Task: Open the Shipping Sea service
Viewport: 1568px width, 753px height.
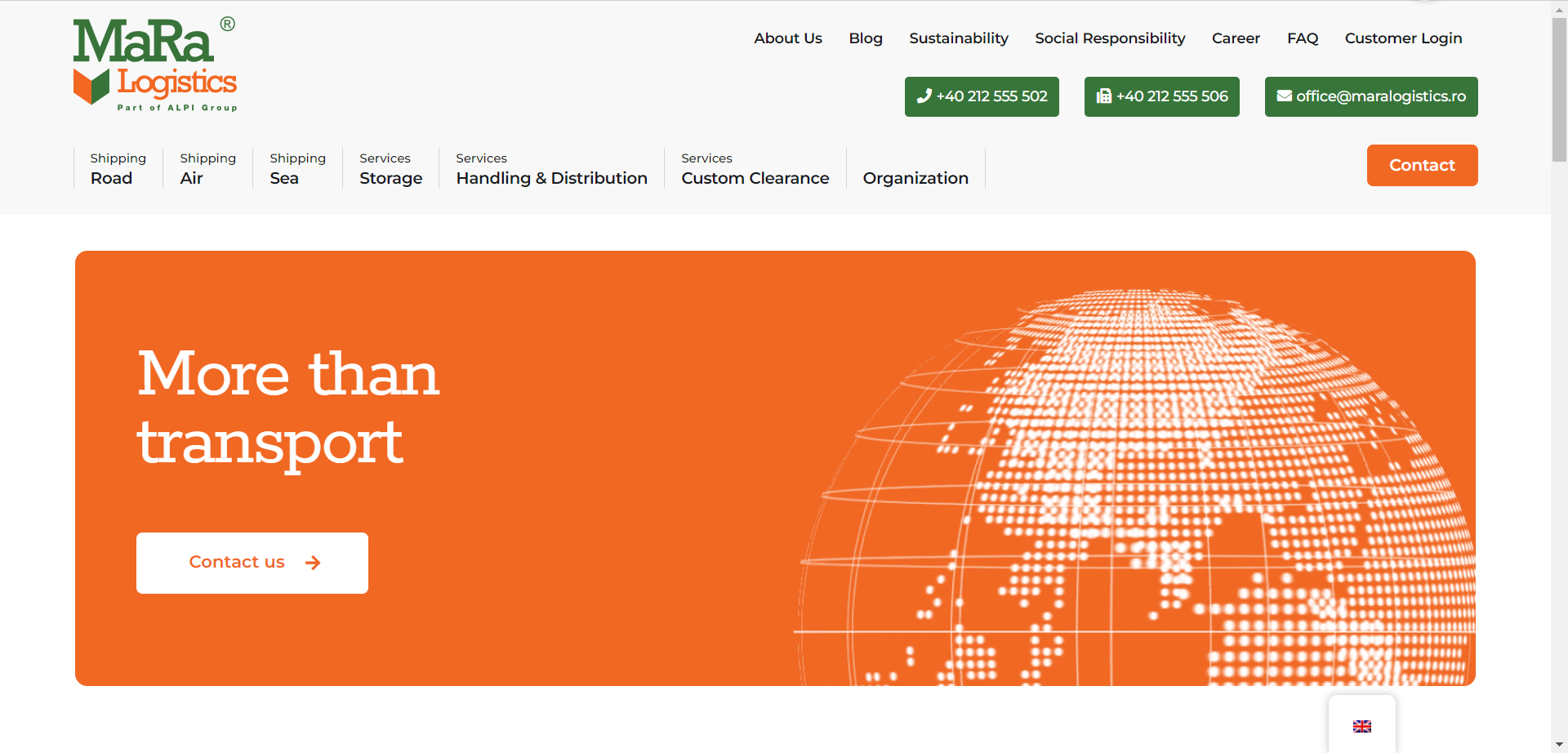Action: [297, 168]
